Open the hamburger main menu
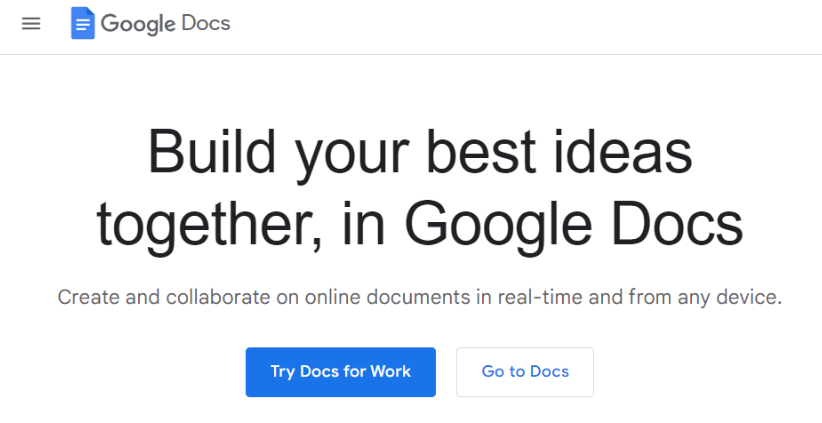822x423 pixels. click(31, 24)
